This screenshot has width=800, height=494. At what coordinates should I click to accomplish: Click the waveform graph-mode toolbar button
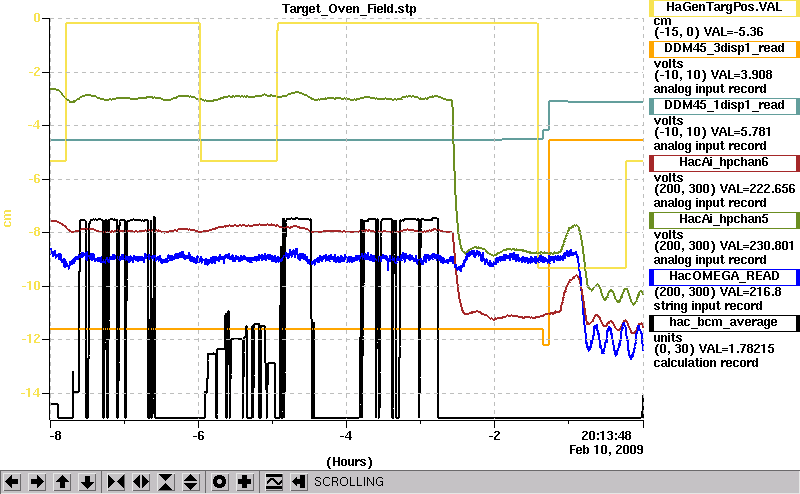[x=274, y=482]
